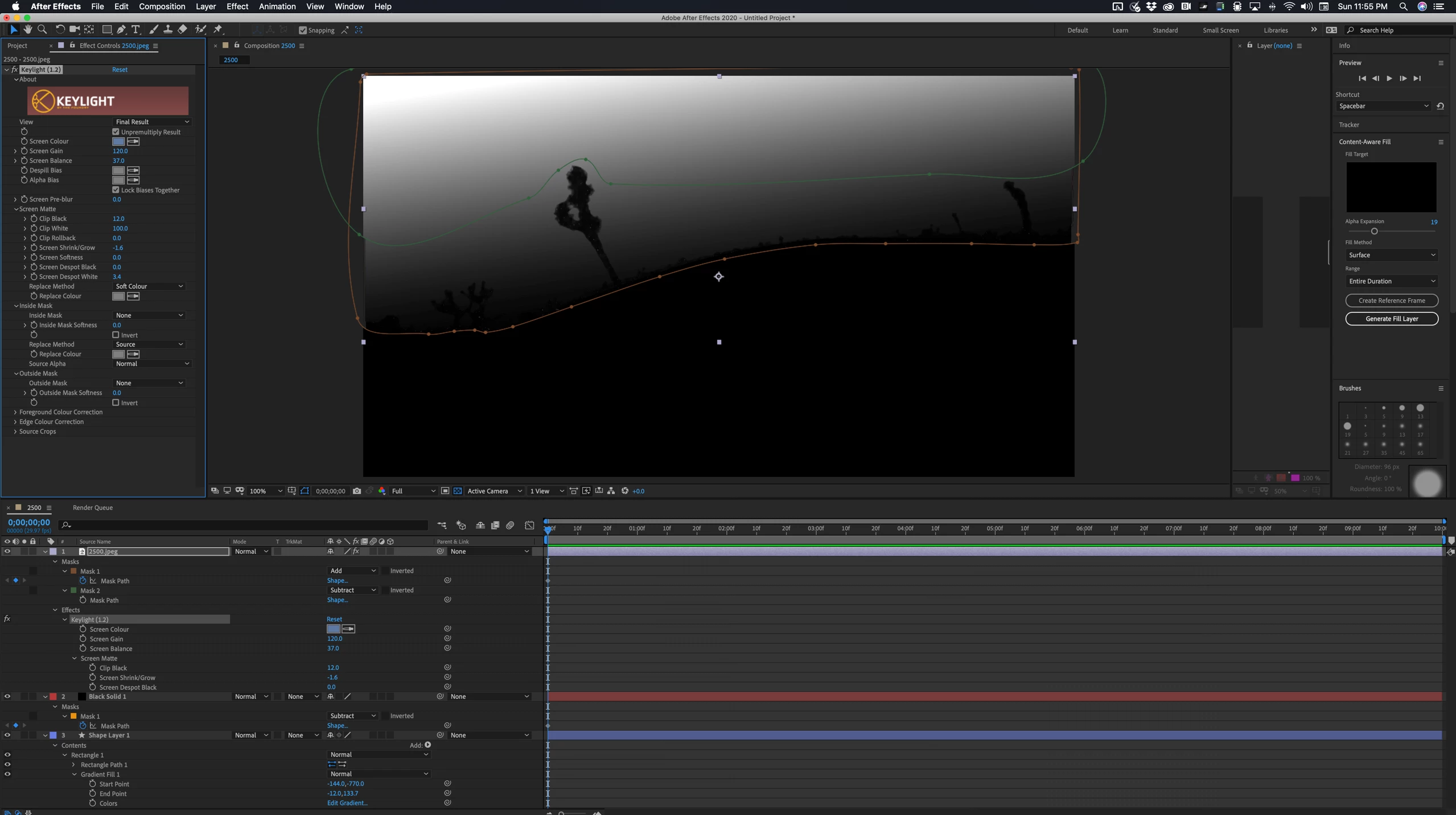Select the Eraser tool
This screenshot has width=1456, height=815.
click(183, 30)
